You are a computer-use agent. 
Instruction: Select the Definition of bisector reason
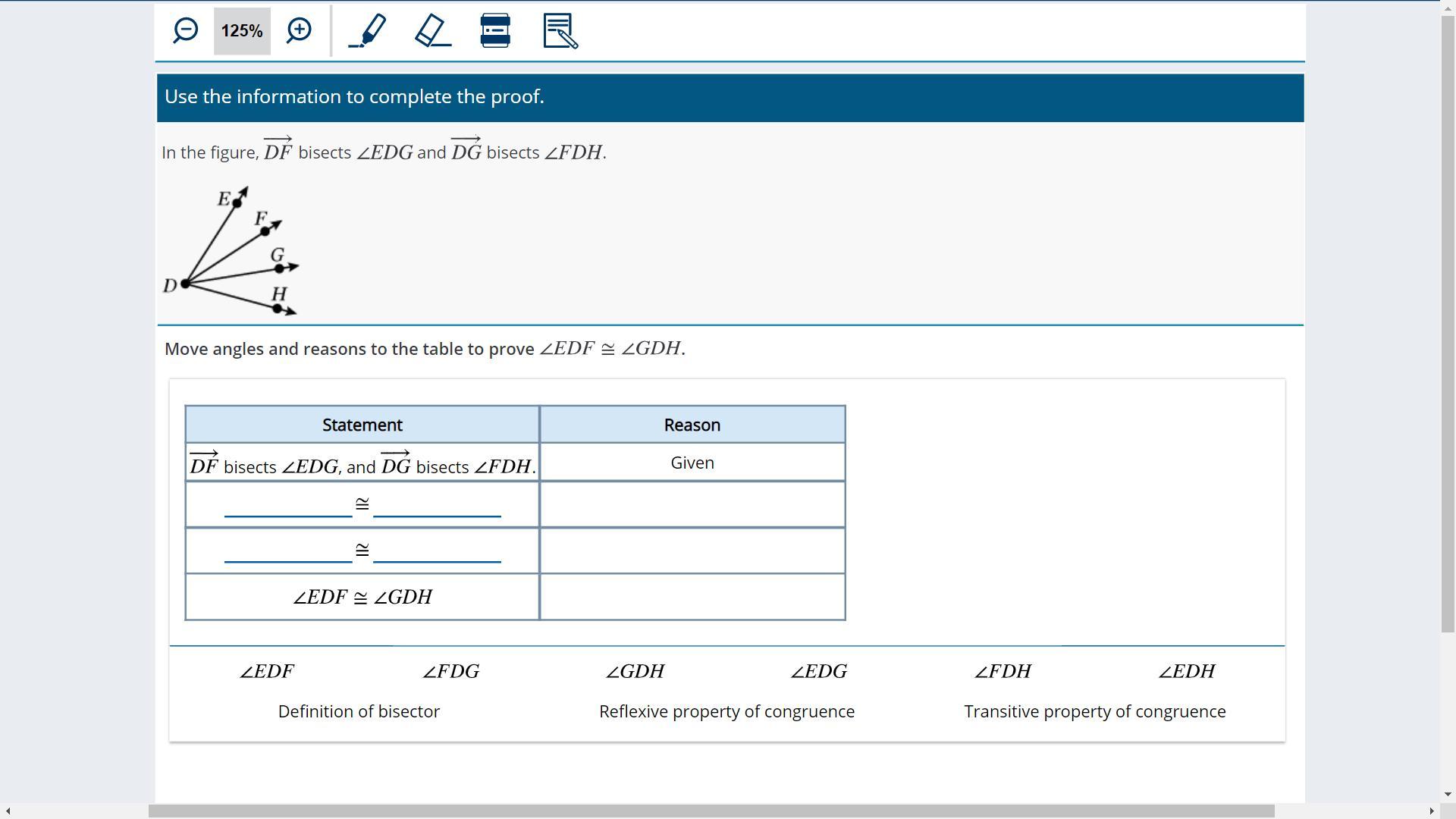359,712
